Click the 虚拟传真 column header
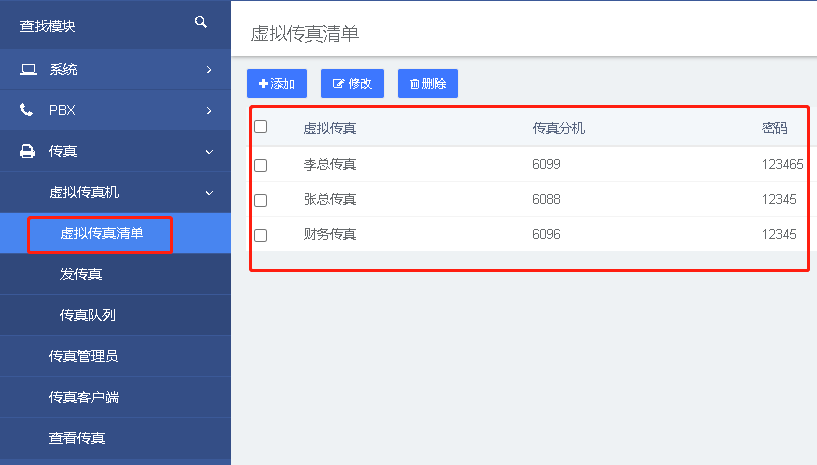This screenshot has height=465, width=817. tap(330, 128)
